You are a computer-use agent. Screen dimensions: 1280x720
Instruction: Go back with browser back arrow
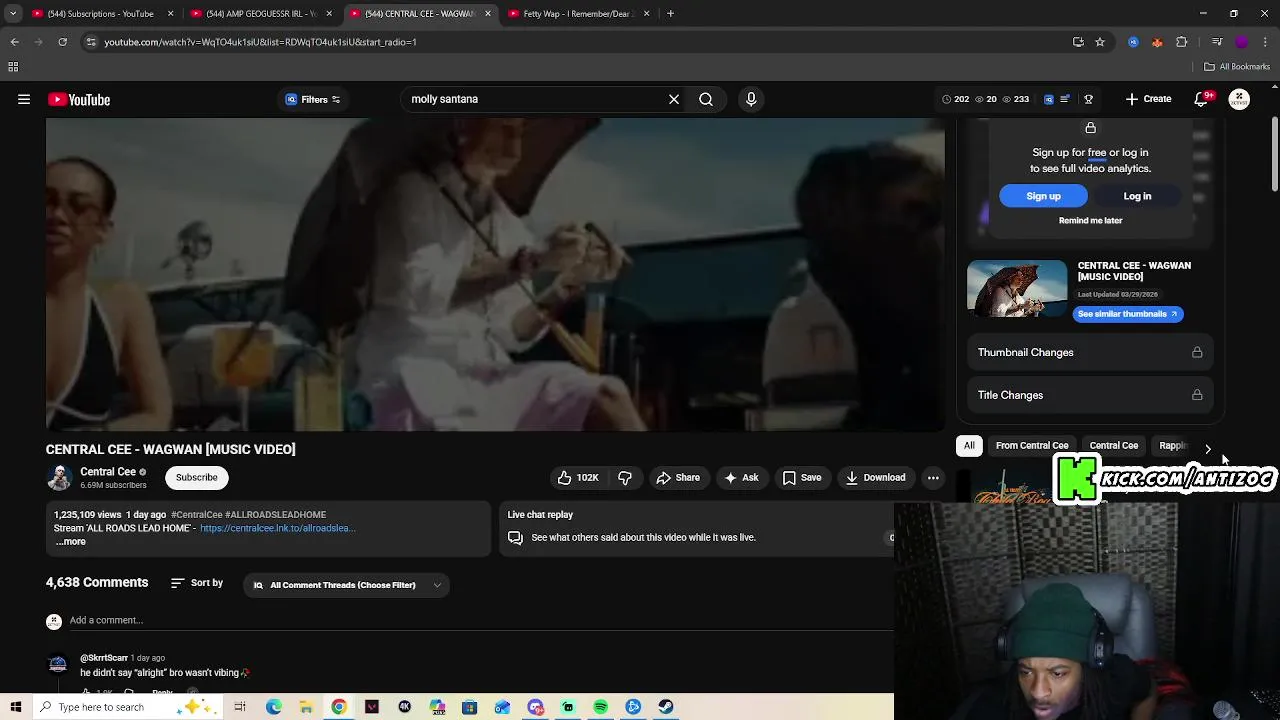(14, 42)
